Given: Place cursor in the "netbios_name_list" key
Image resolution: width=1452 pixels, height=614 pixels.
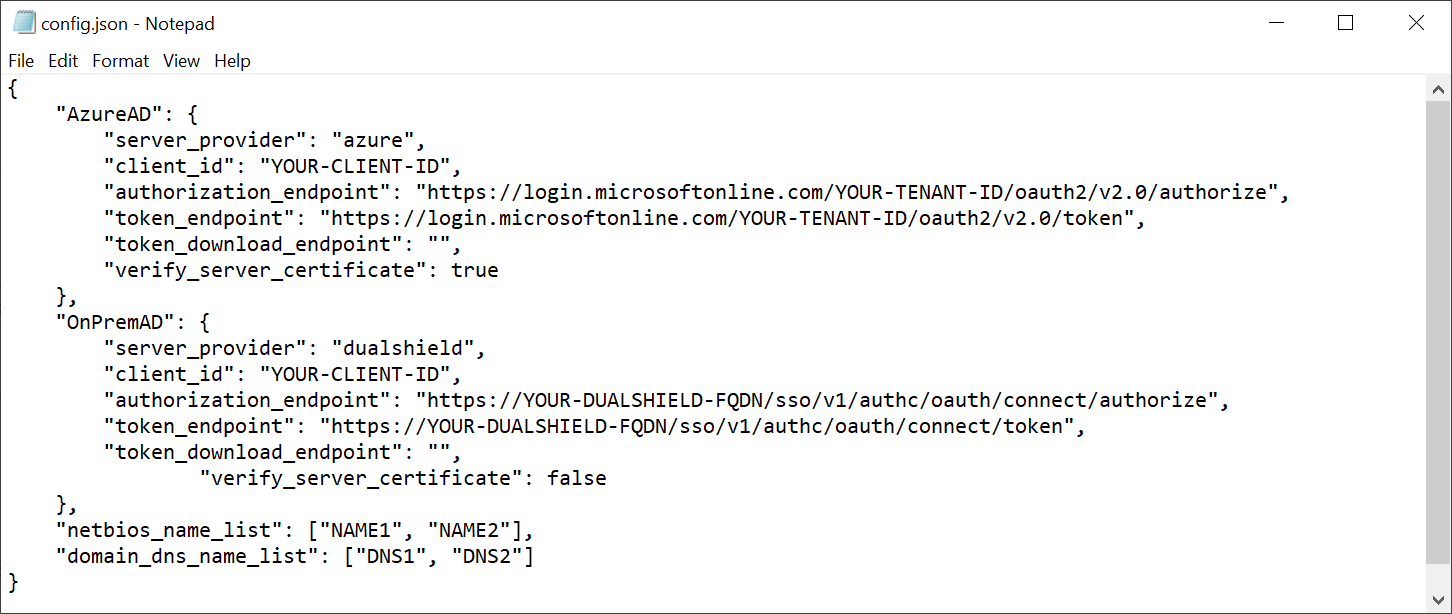Looking at the screenshot, I should [163, 530].
